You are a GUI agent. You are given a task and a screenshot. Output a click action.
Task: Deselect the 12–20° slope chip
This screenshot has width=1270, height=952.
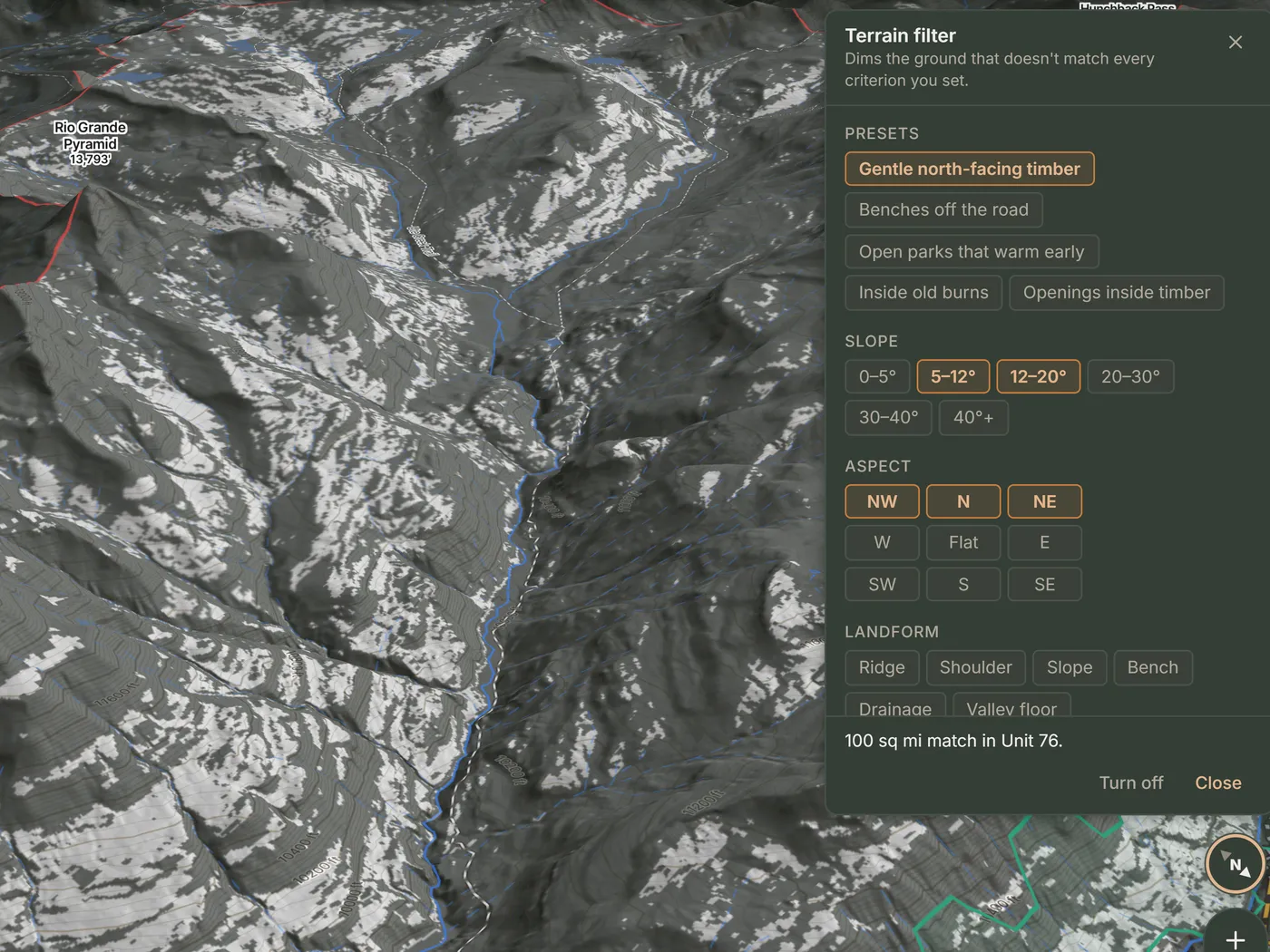click(x=1039, y=376)
